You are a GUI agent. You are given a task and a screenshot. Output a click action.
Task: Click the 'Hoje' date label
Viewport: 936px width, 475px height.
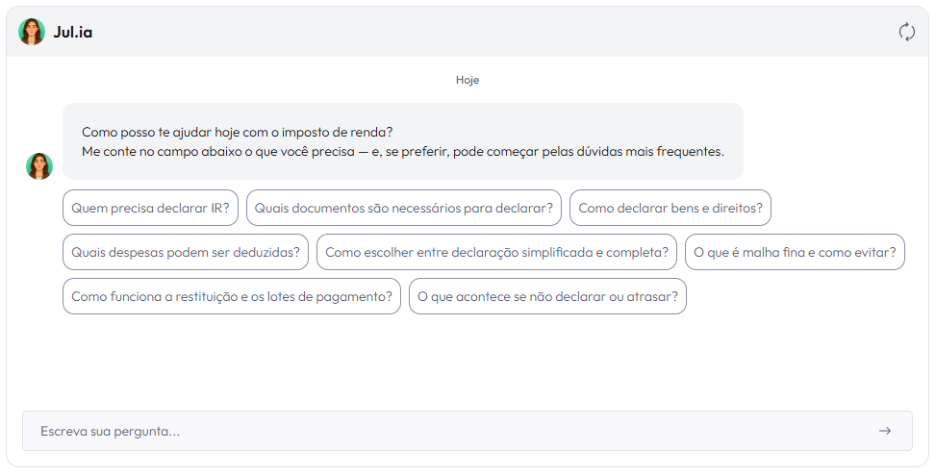tap(467, 80)
